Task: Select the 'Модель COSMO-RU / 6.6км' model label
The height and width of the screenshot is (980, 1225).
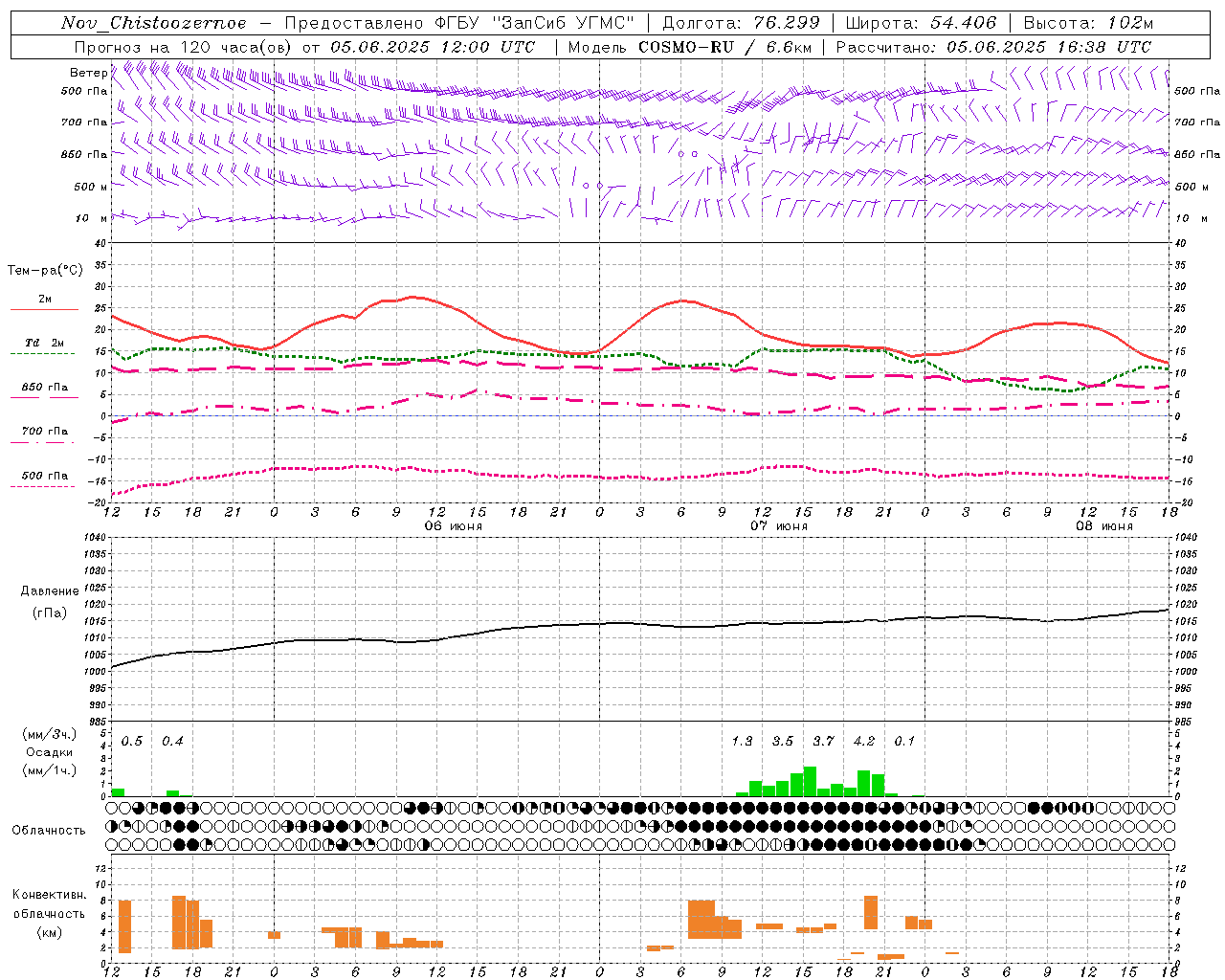Action: pyautogui.click(x=690, y=47)
